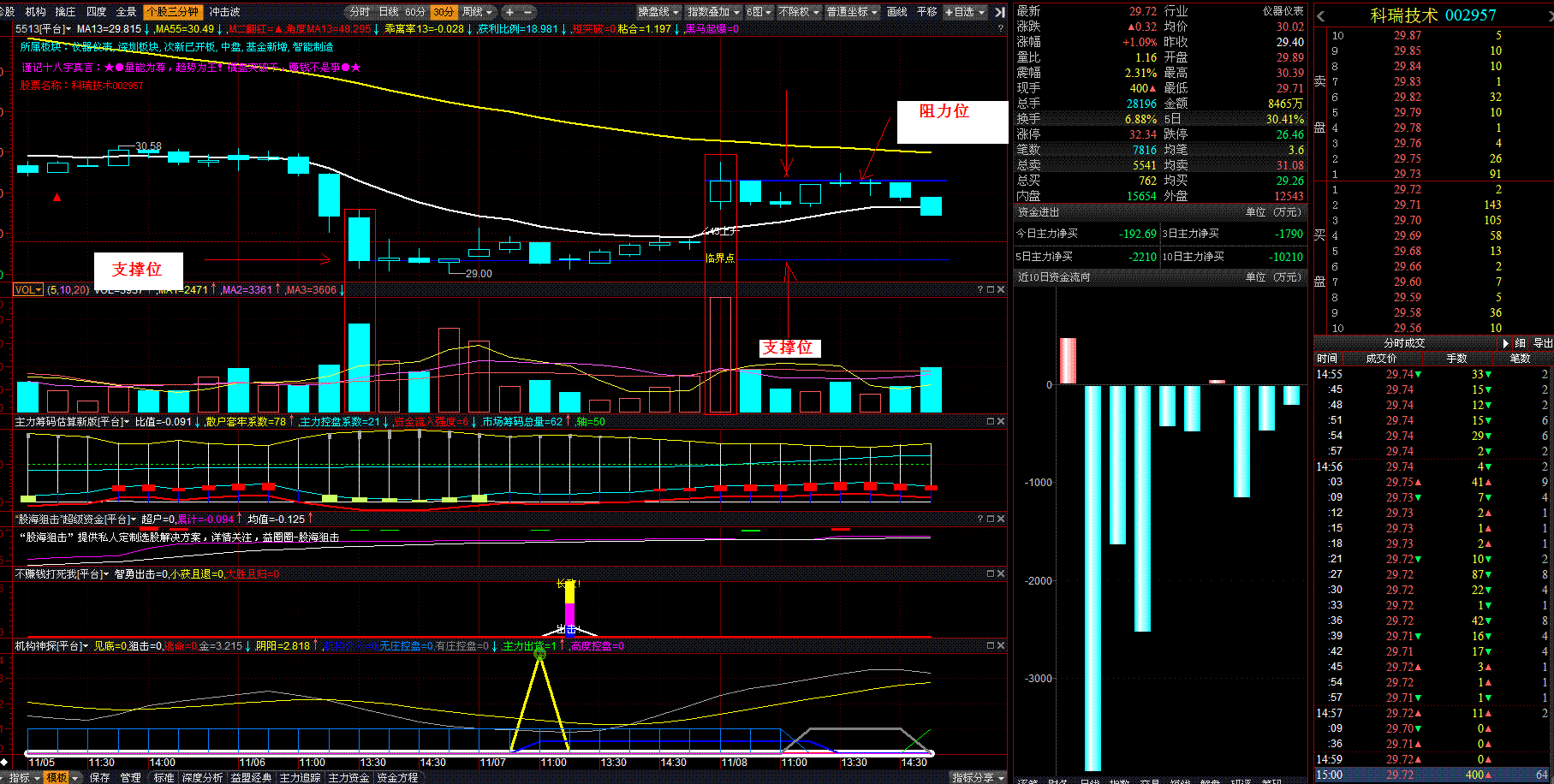Toggle 画线 drawing mode
This screenshot has width=1554, height=784.
click(x=897, y=12)
